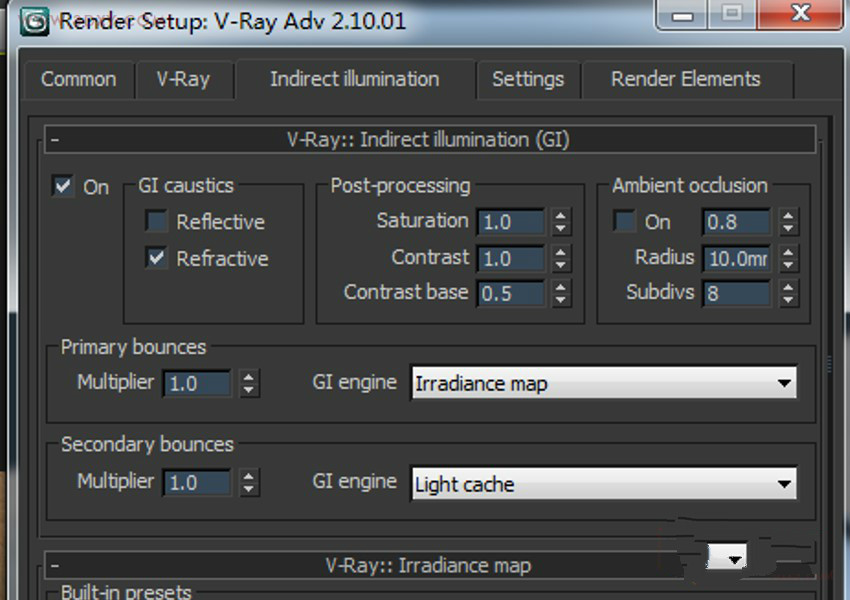The width and height of the screenshot is (850, 600).
Task: Click the Subdivs value field
Action: [x=736, y=293]
